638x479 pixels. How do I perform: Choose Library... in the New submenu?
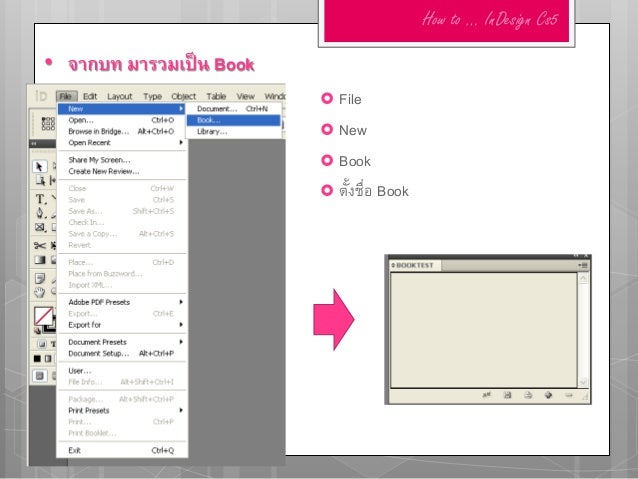(x=234, y=131)
